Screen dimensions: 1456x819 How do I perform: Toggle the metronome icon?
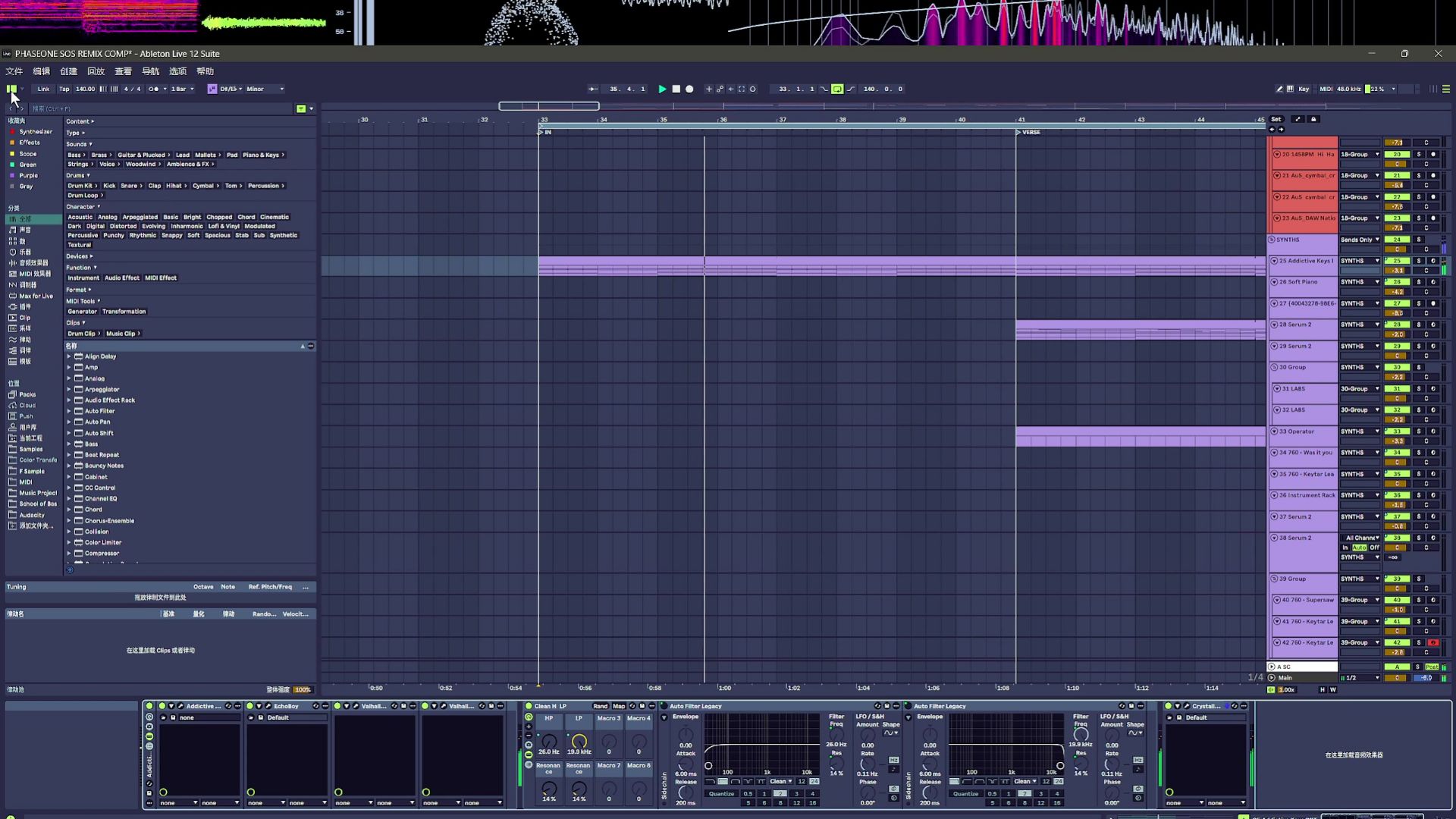154,89
